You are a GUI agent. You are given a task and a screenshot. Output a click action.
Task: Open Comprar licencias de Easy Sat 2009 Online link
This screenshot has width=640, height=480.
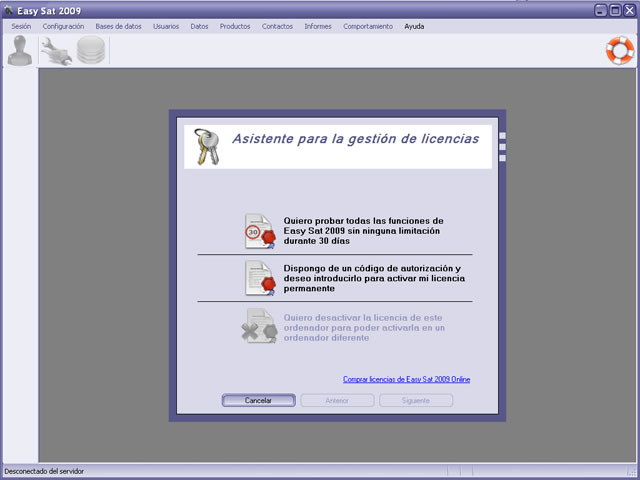pos(407,379)
